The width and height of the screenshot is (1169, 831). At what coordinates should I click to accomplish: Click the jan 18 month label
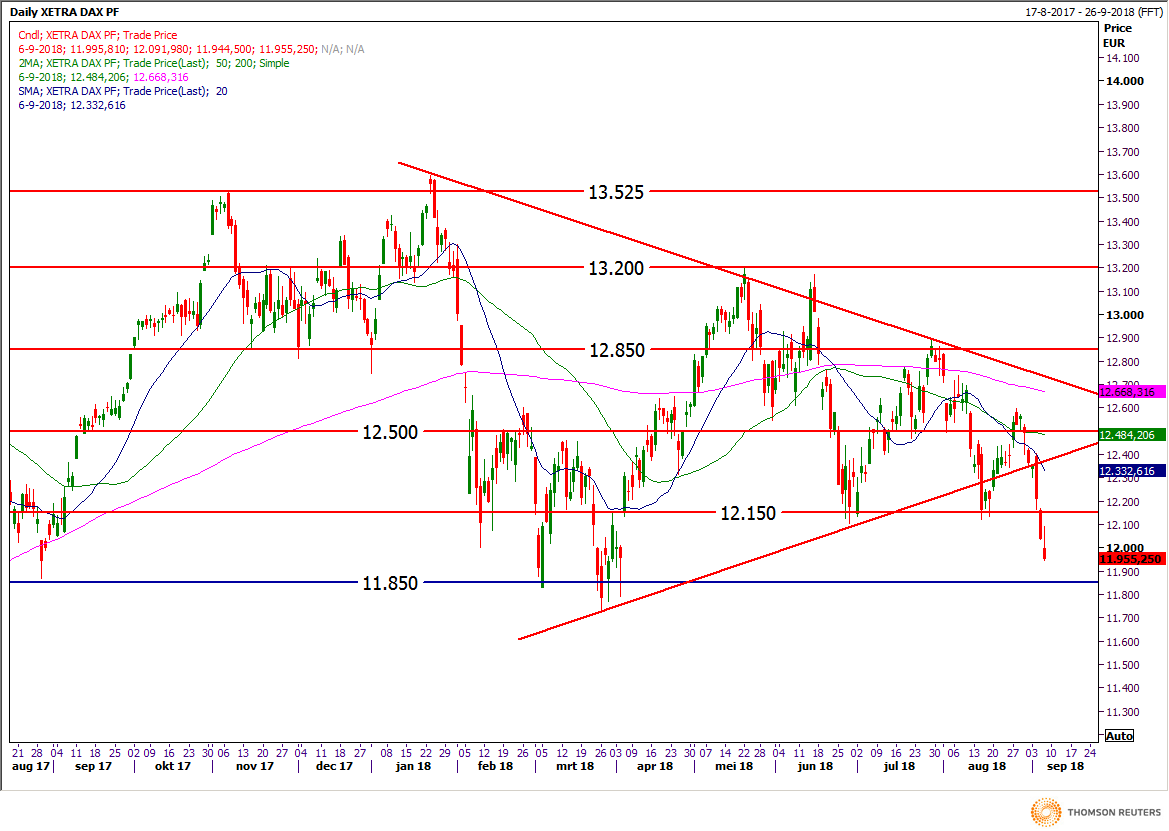click(414, 766)
